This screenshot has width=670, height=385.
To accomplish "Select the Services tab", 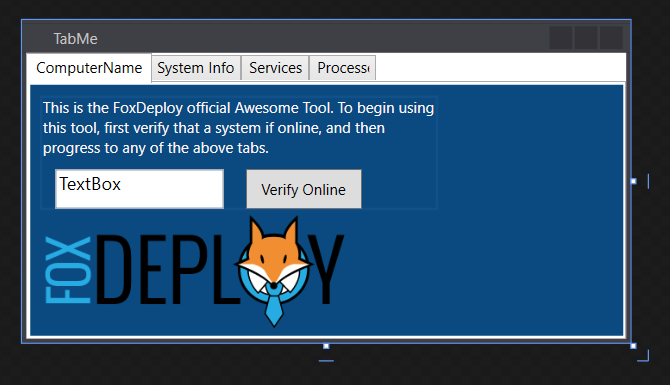I will [275, 68].
